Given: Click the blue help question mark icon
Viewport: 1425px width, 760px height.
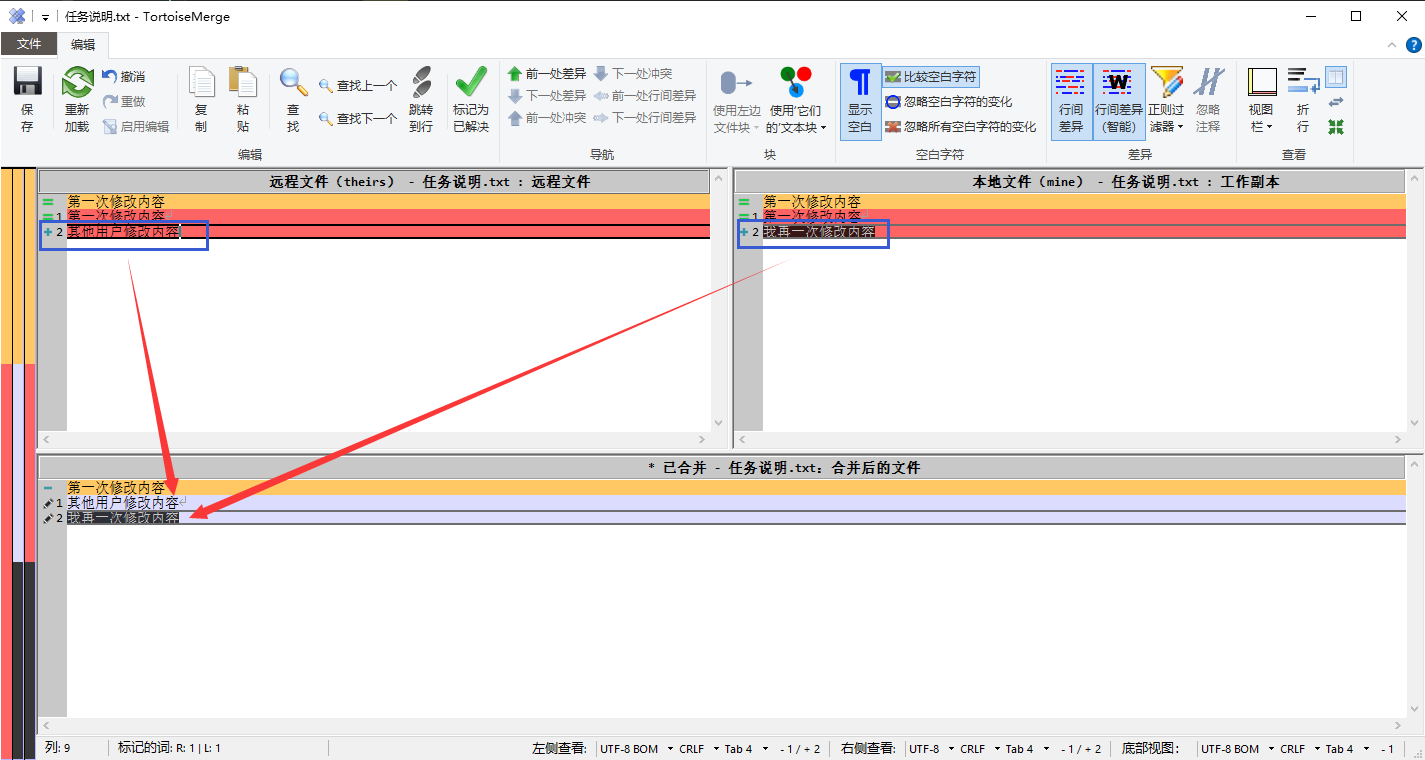Looking at the screenshot, I should 1414,45.
